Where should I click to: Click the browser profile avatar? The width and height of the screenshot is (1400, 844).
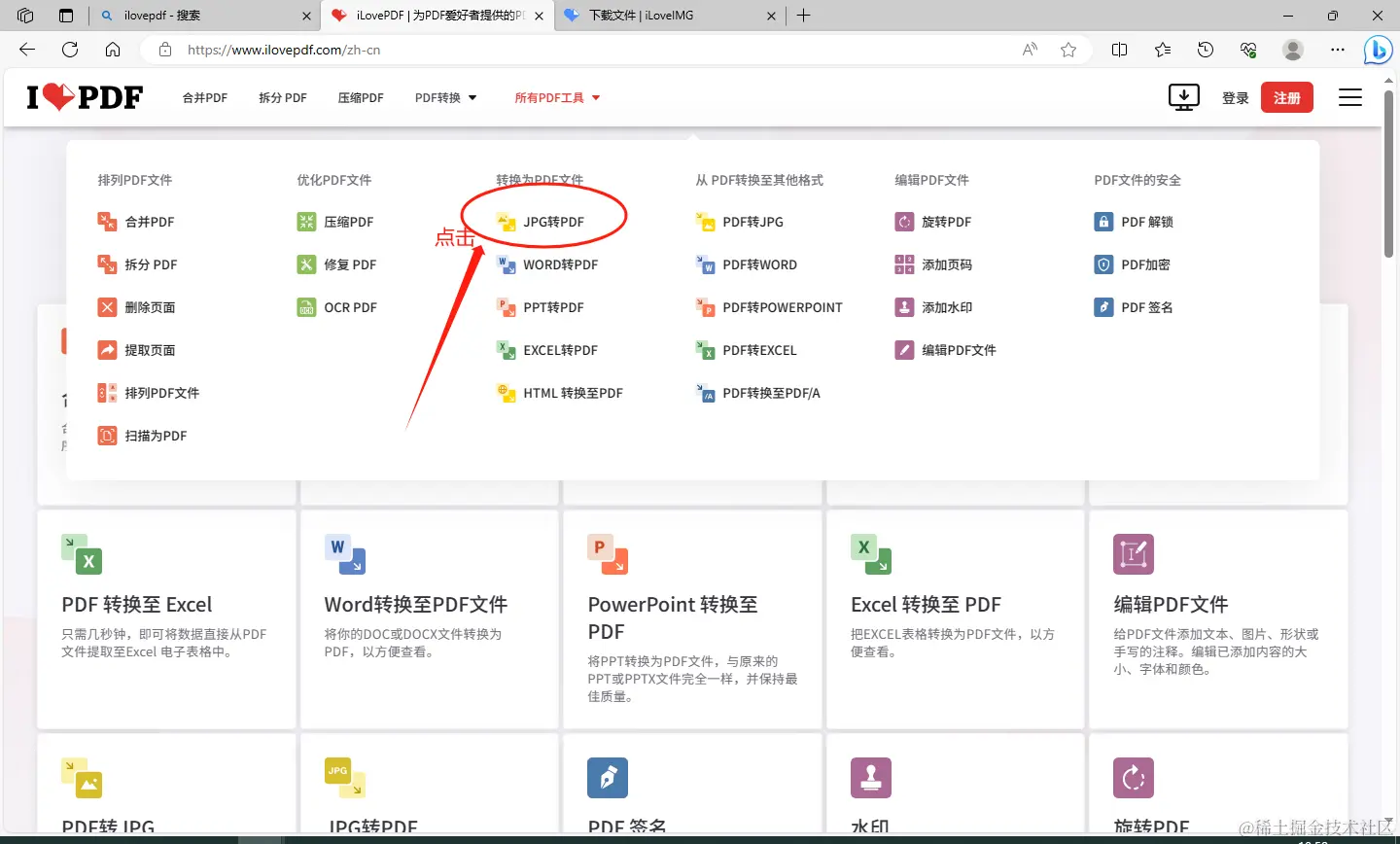point(1293,50)
